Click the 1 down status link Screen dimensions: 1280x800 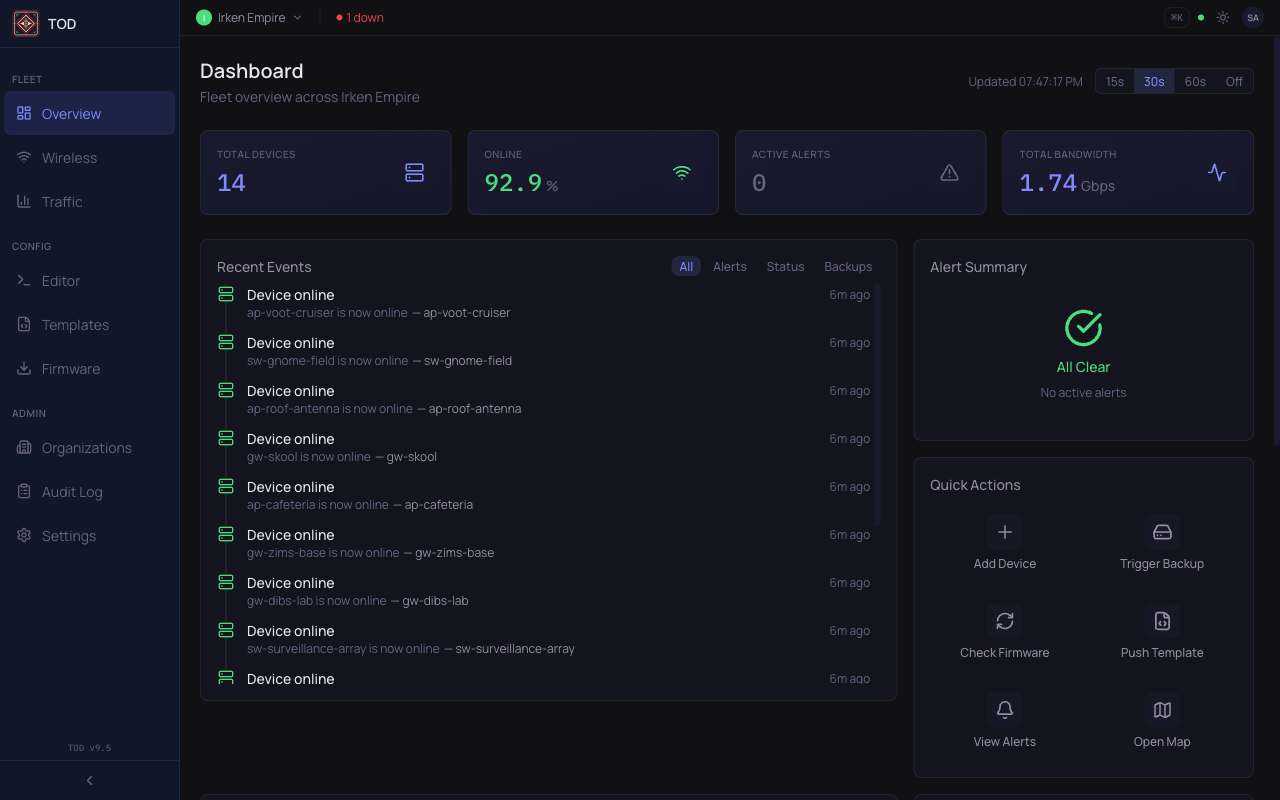[x=359, y=17]
